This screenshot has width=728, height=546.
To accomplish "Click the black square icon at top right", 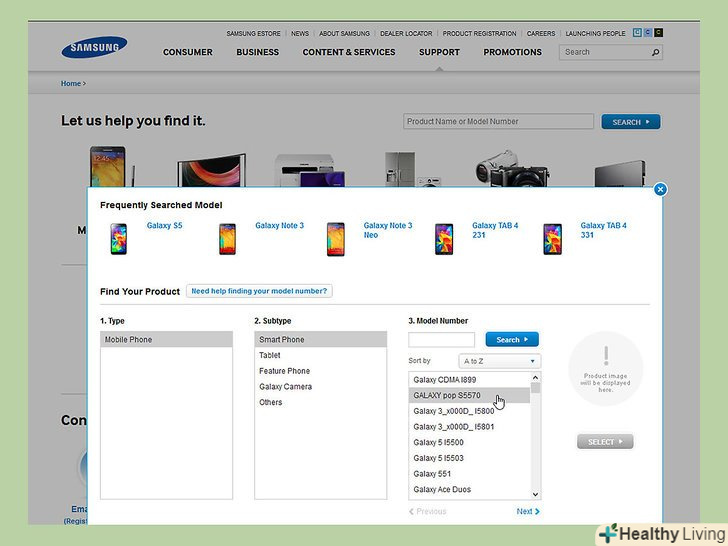I will (658, 32).
